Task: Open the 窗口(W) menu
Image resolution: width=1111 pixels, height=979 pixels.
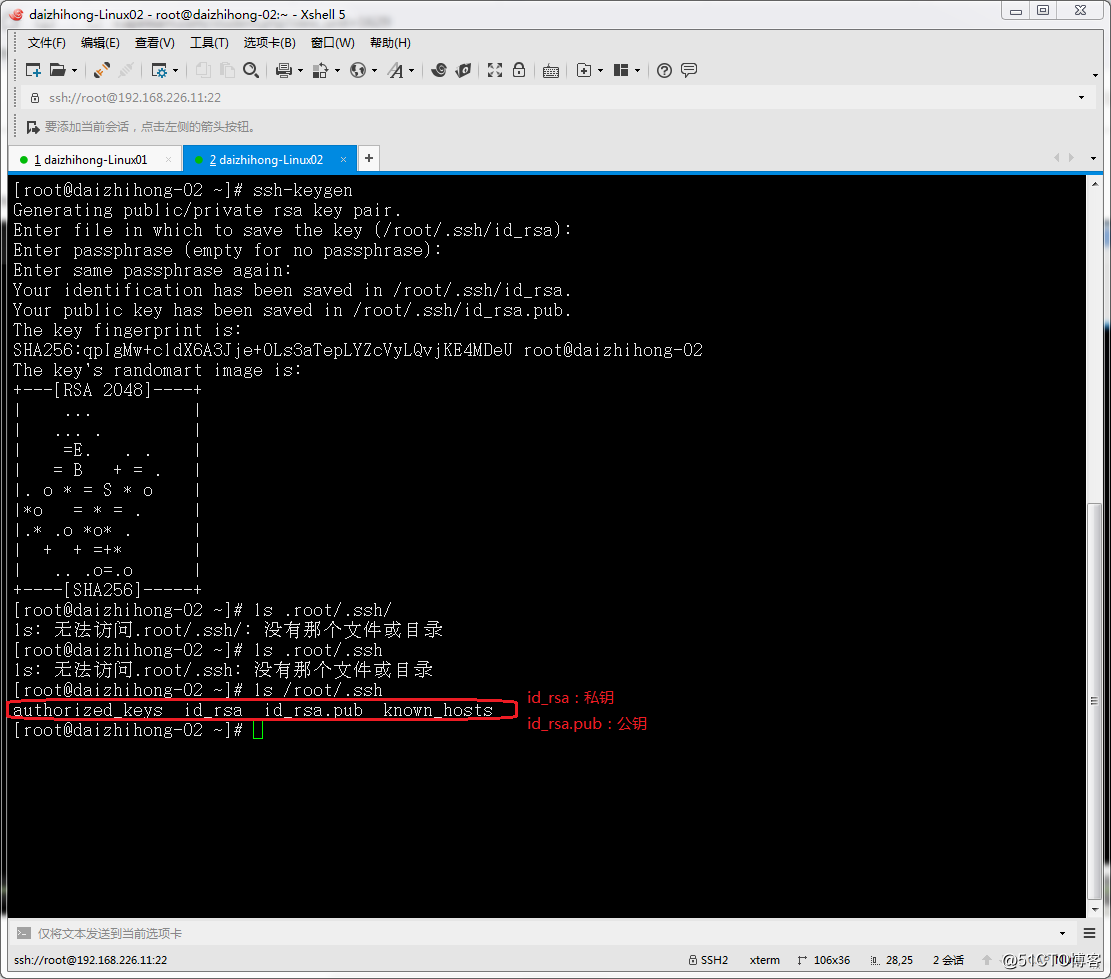Action: pyautogui.click(x=332, y=43)
